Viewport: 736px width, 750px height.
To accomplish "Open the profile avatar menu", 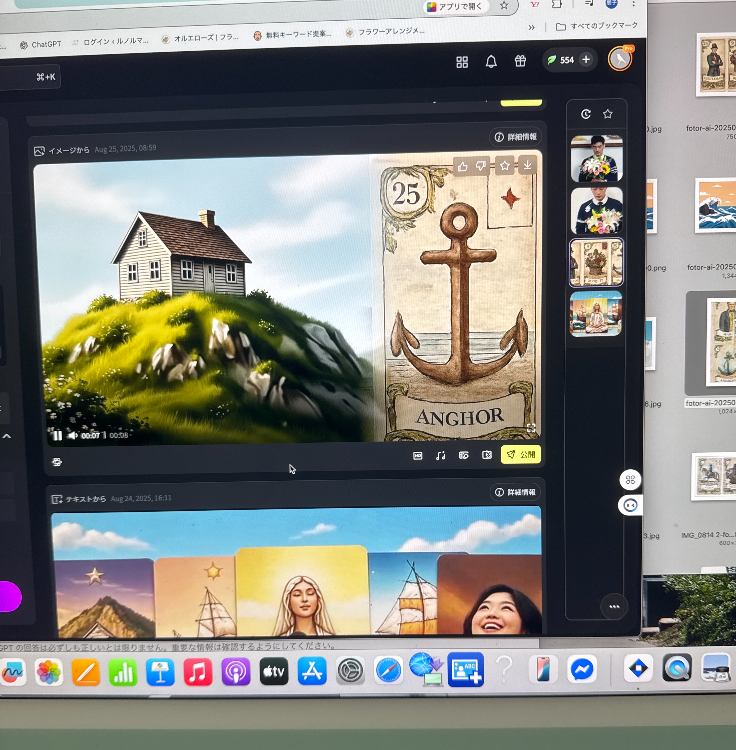I will [620, 59].
